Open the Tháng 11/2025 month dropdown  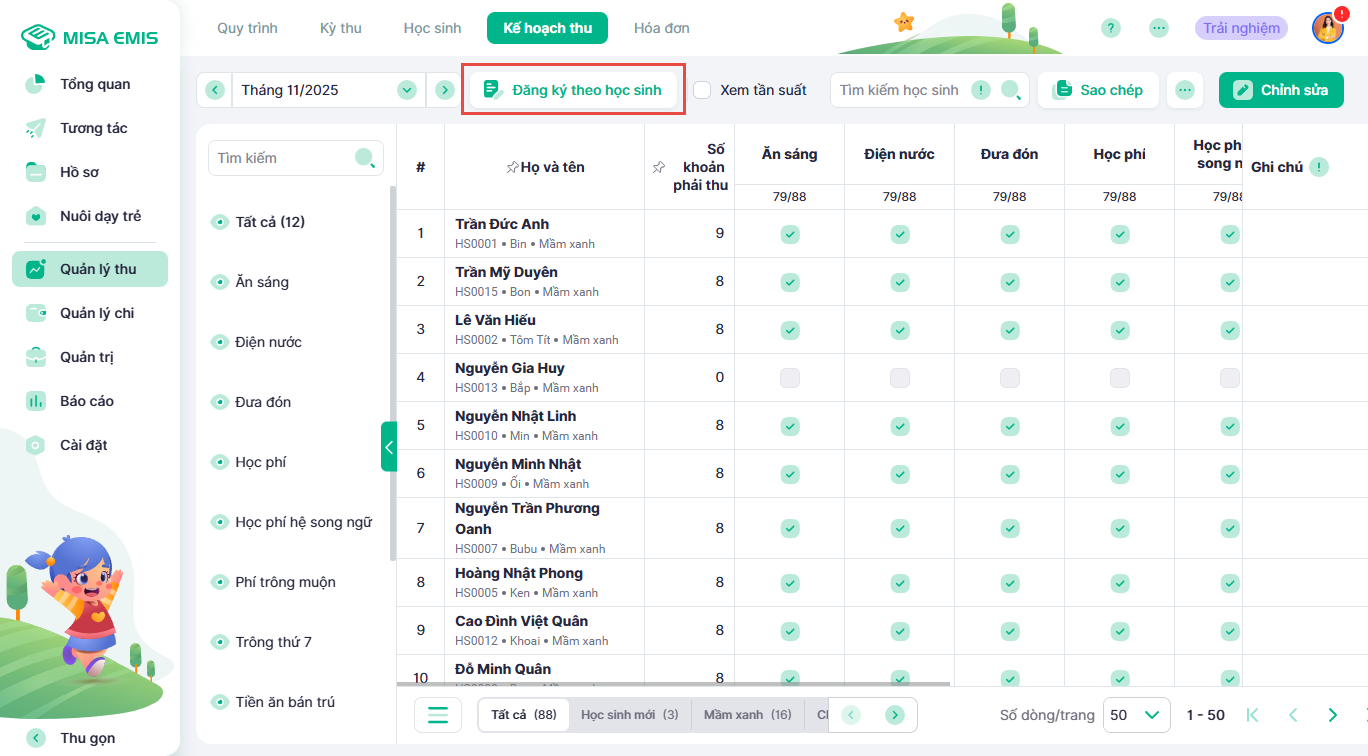(406, 90)
